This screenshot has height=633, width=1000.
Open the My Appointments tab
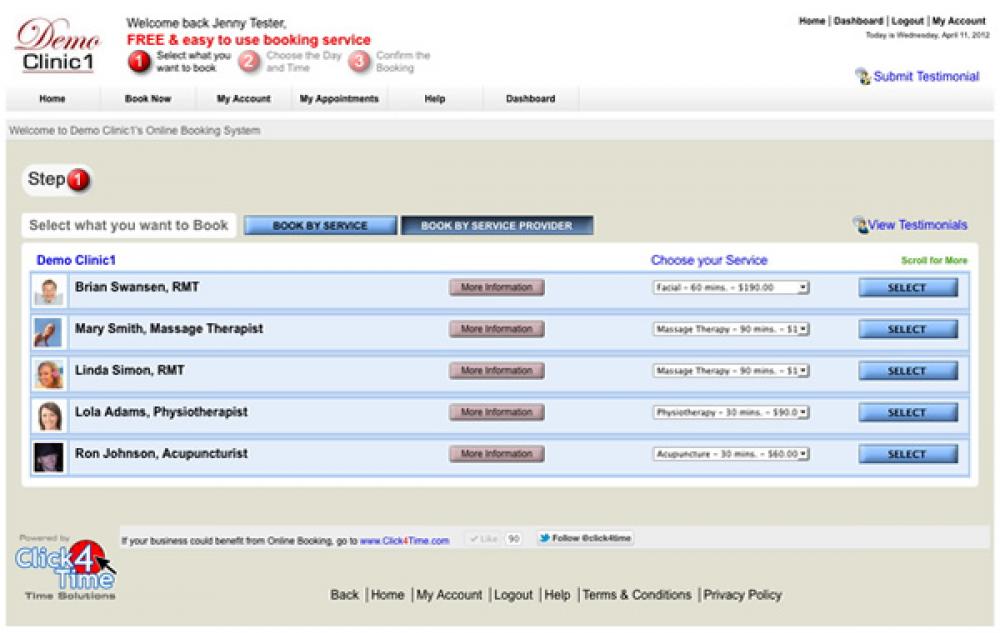click(338, 99)
